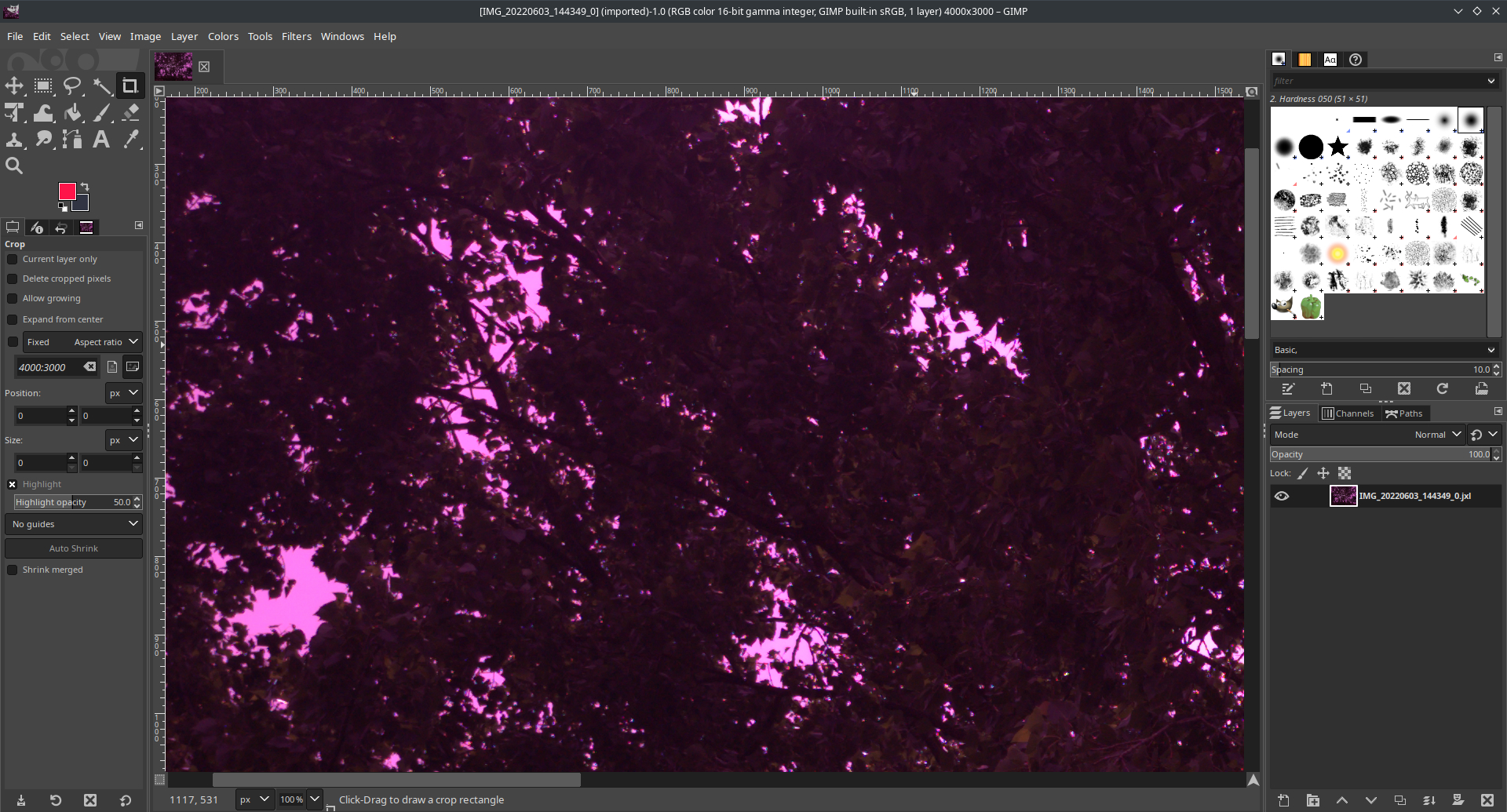Enable the Delete cropped pixels checkbox
The image size is (1507, 812).
[13, 279]
